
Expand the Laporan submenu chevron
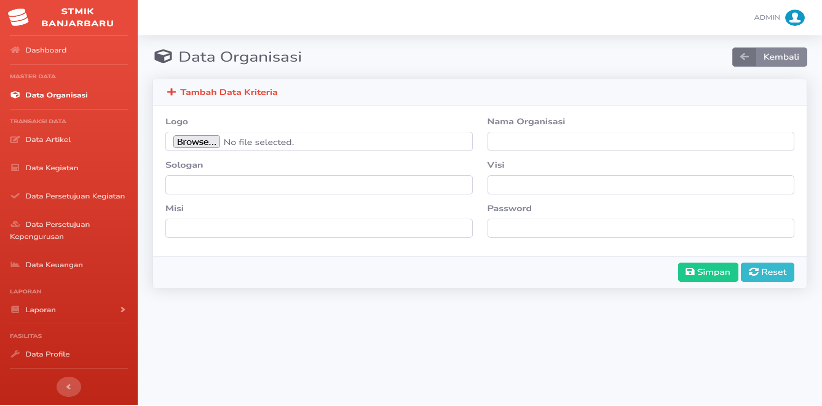(123, 309)
